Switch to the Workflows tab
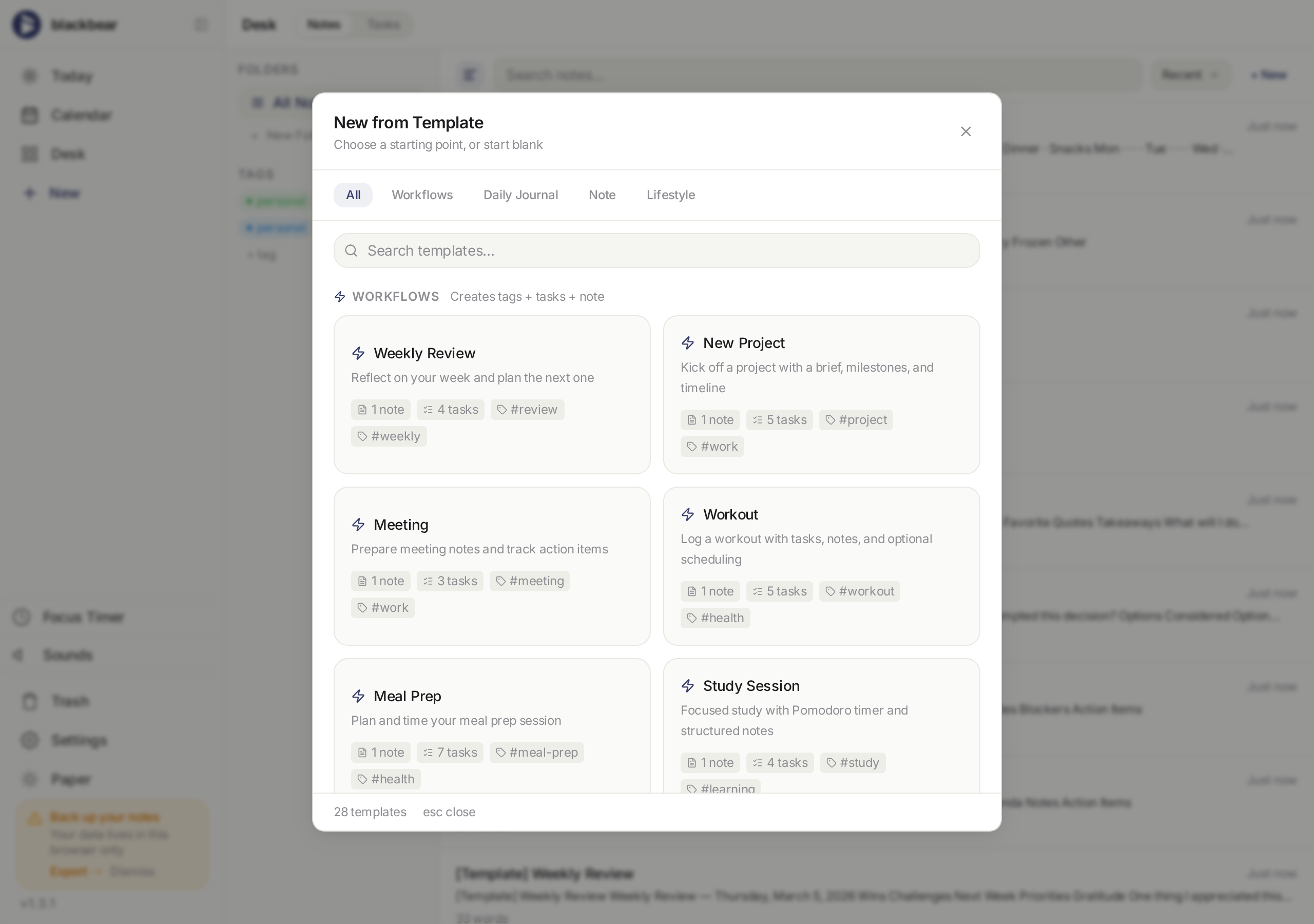 [x=422, y=195]
